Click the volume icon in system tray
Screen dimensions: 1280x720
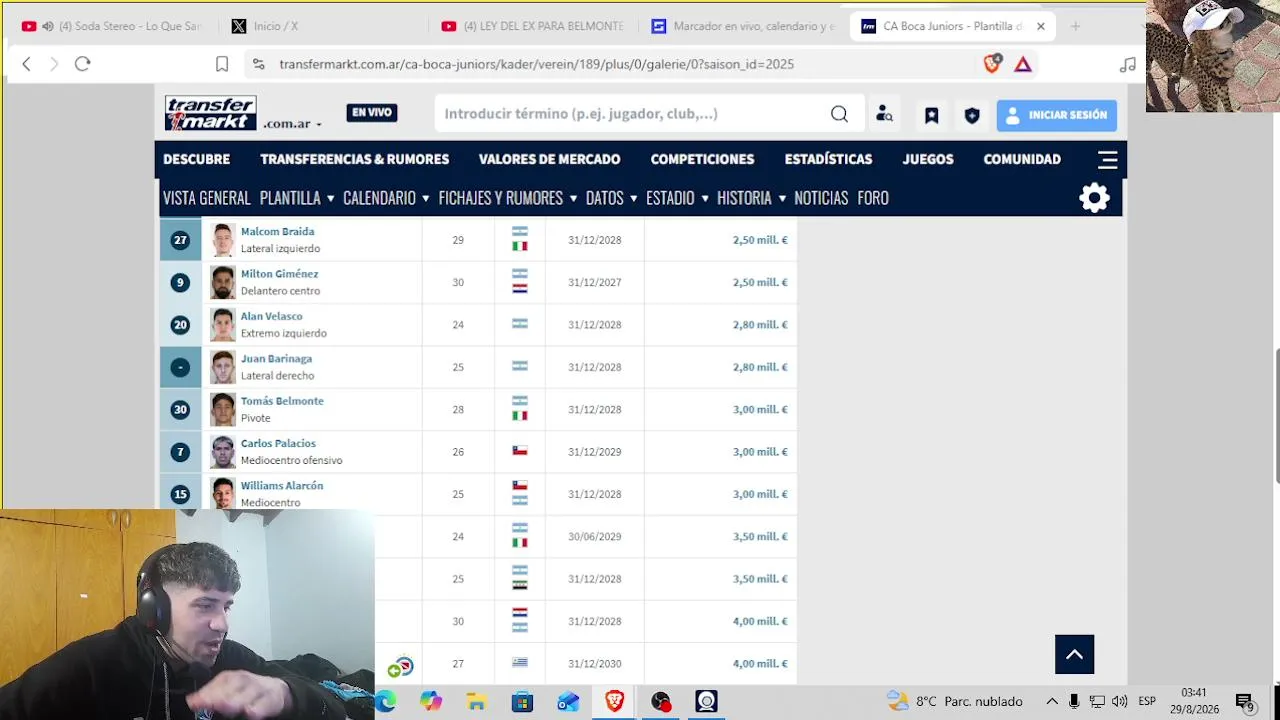click(x=1119, y=701)
